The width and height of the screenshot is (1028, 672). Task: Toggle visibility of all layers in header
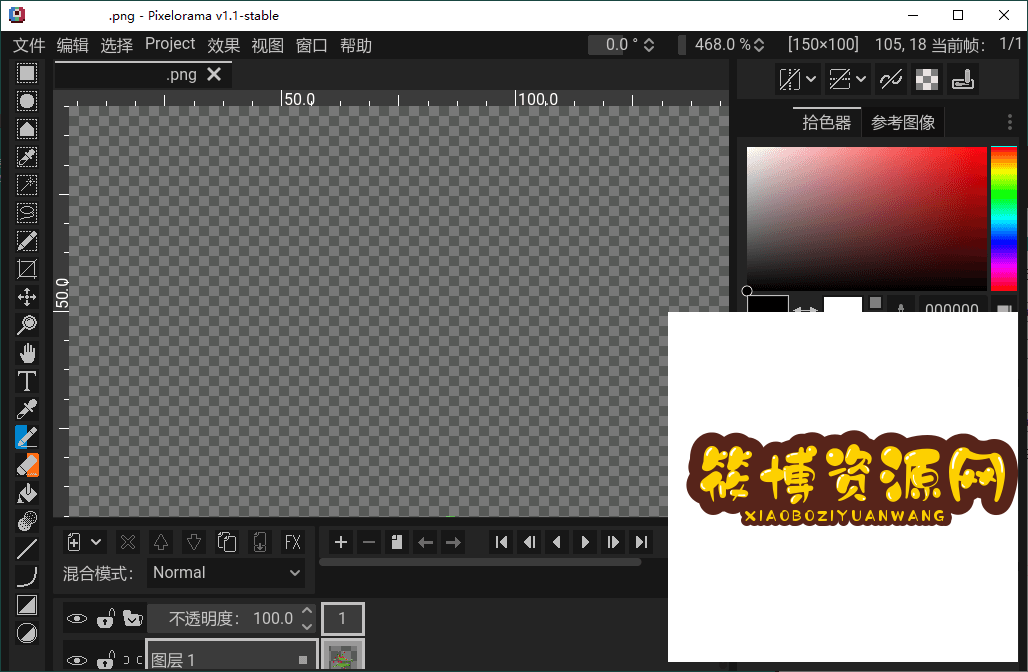[77, 618]
